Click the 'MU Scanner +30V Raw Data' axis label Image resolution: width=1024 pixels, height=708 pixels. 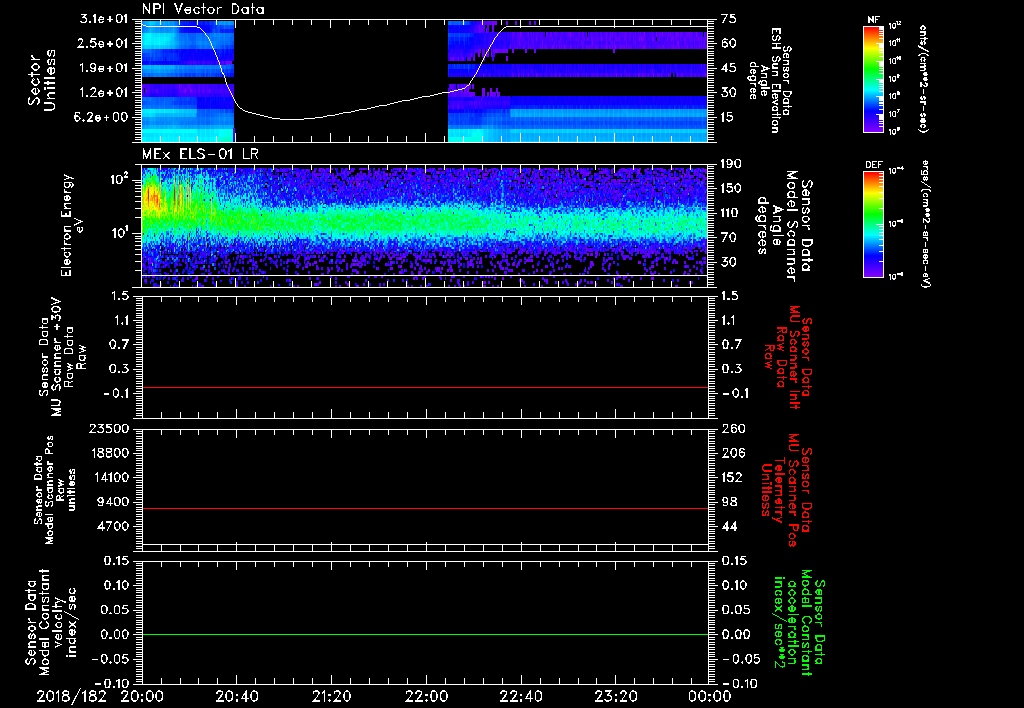(63, 357)
